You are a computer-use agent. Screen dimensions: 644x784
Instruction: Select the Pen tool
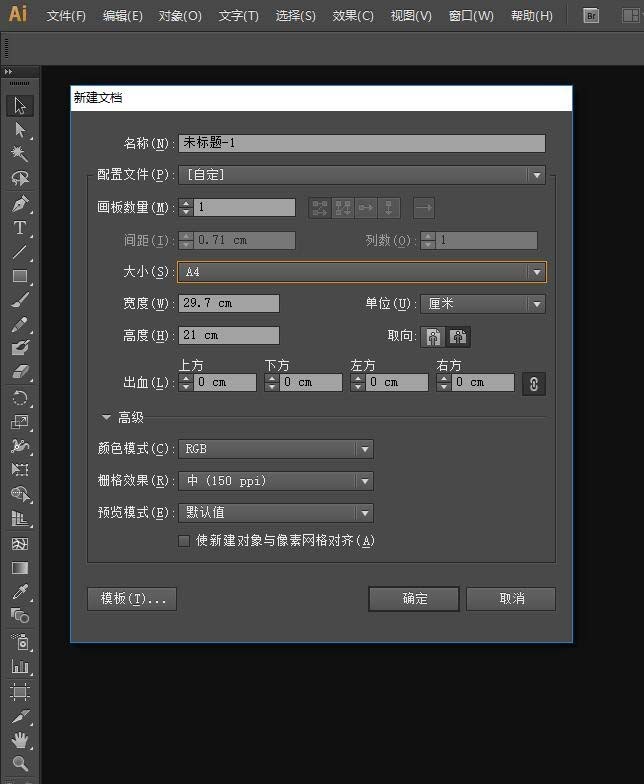[x=20, y=204]
